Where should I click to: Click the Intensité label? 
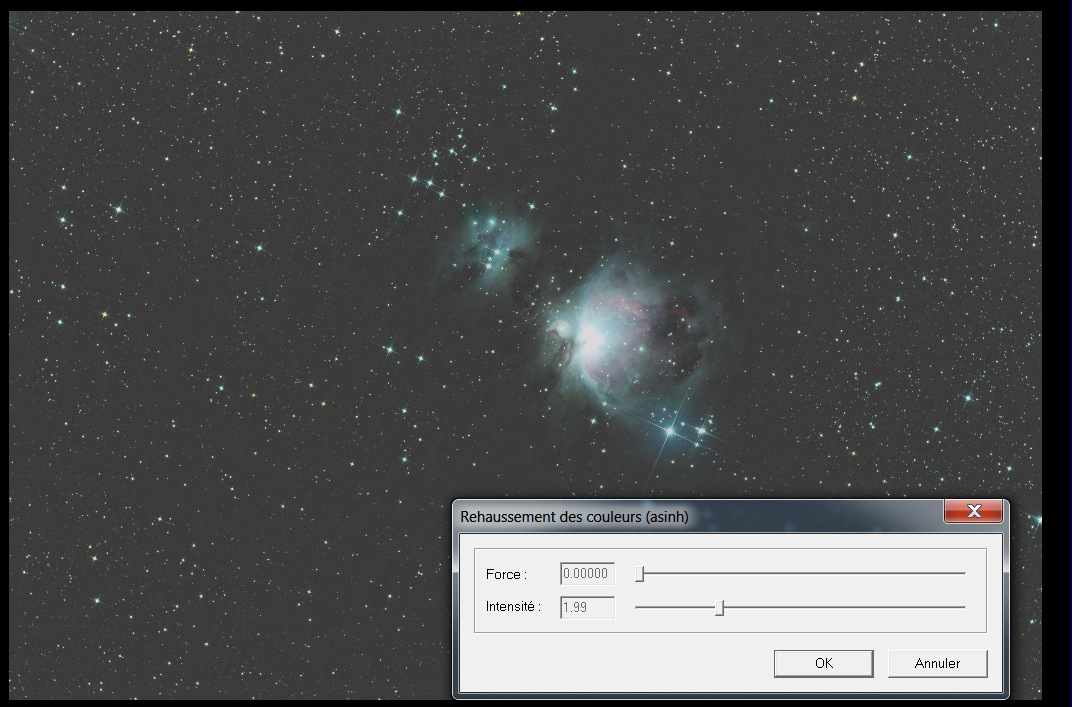coord(513,607)
